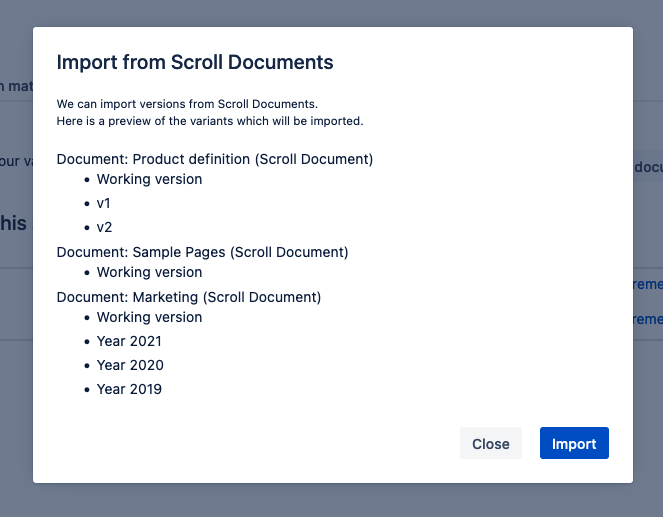Click lower partially hidden link at right edge
Screen dimensions: 663x517
[x=648, y=319]
